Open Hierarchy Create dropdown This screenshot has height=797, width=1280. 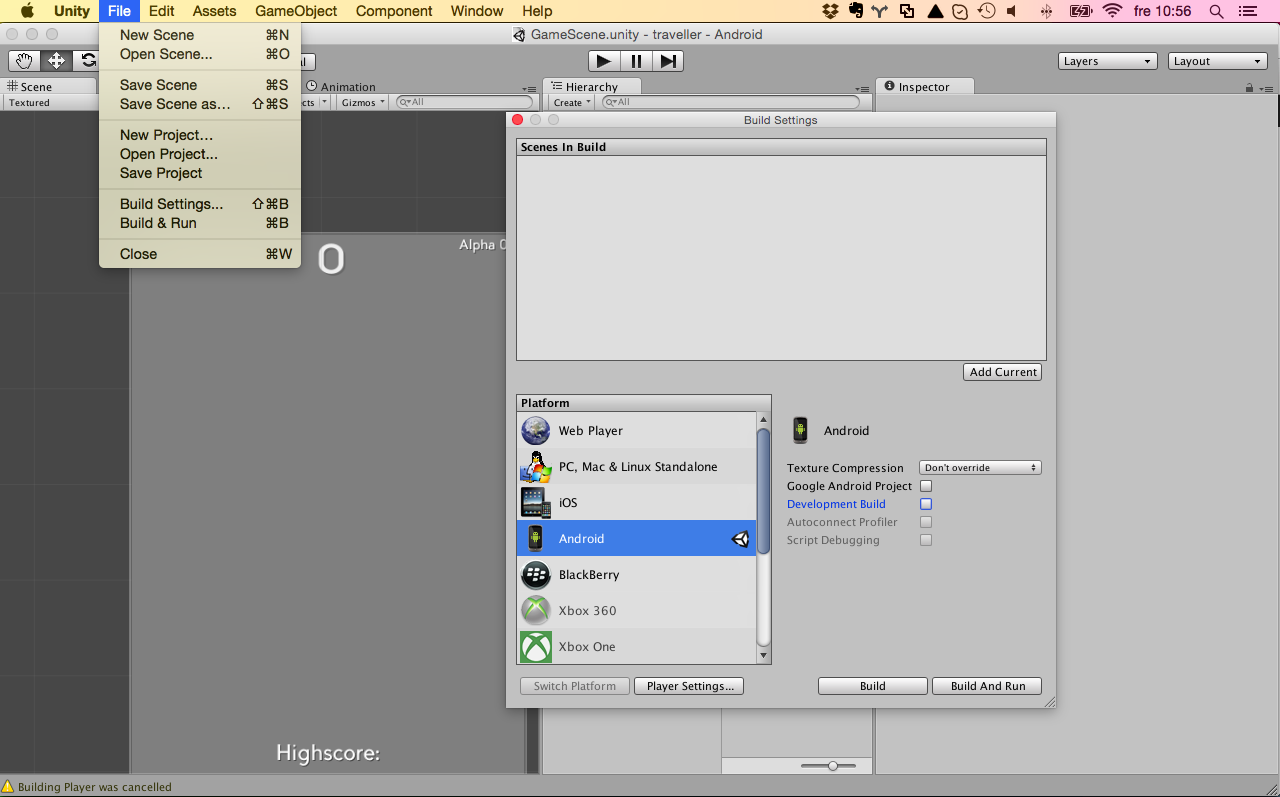click(572, 102)
